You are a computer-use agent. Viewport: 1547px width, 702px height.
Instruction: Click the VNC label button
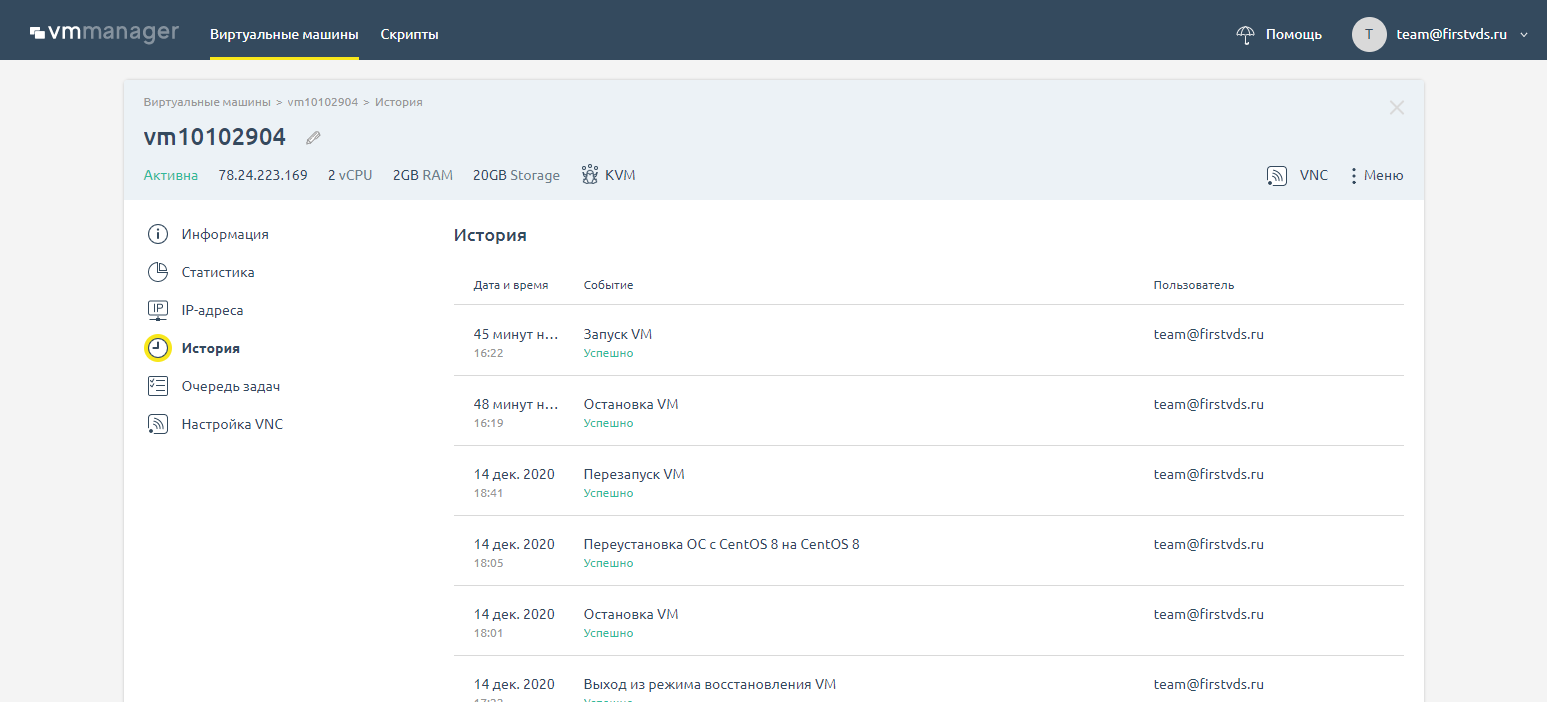(x=1314, y=175)
